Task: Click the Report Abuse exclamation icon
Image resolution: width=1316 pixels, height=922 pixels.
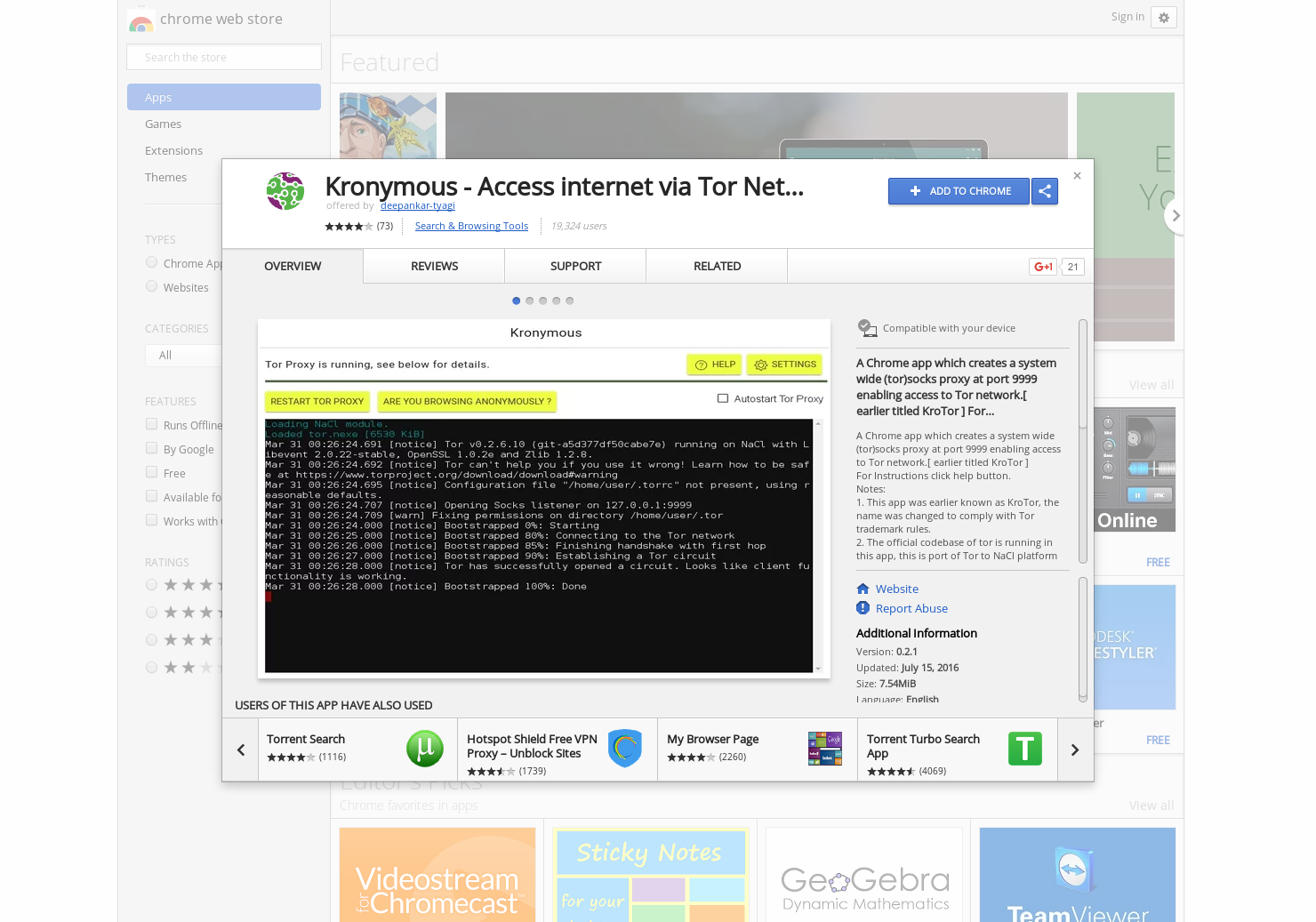Action: 863,608
